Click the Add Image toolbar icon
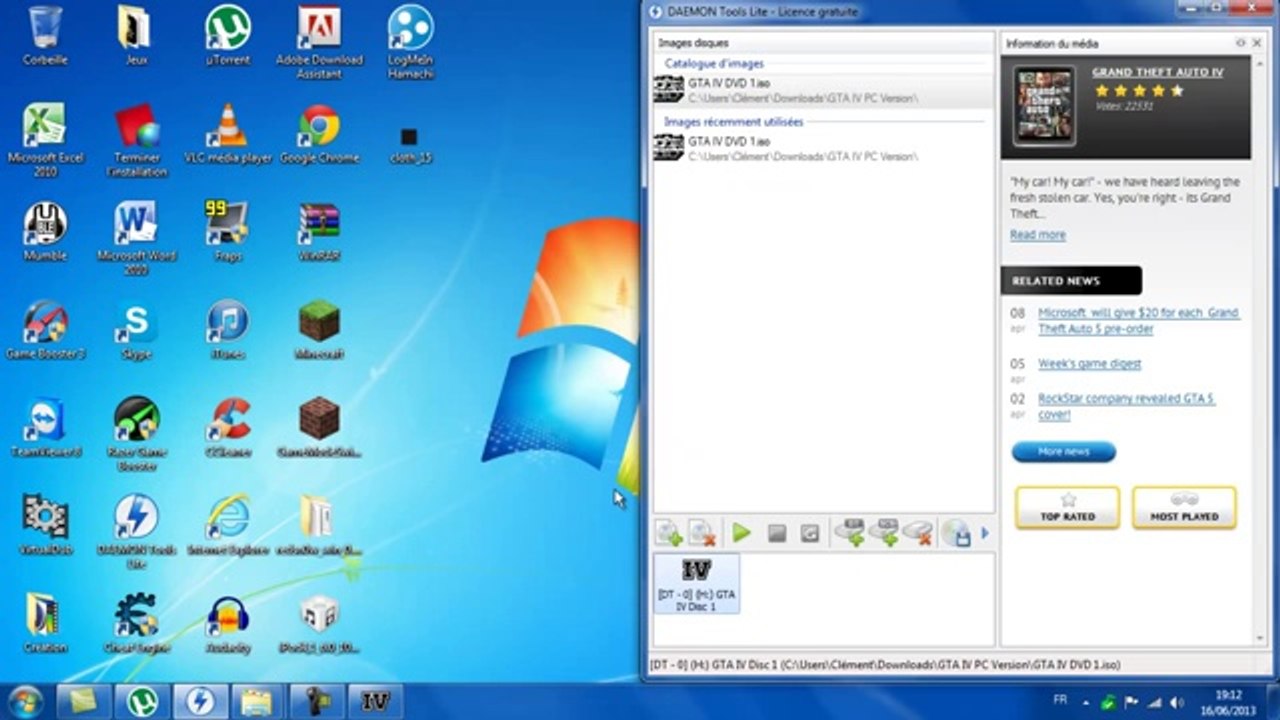The image size is (1280, 720). 668,533
